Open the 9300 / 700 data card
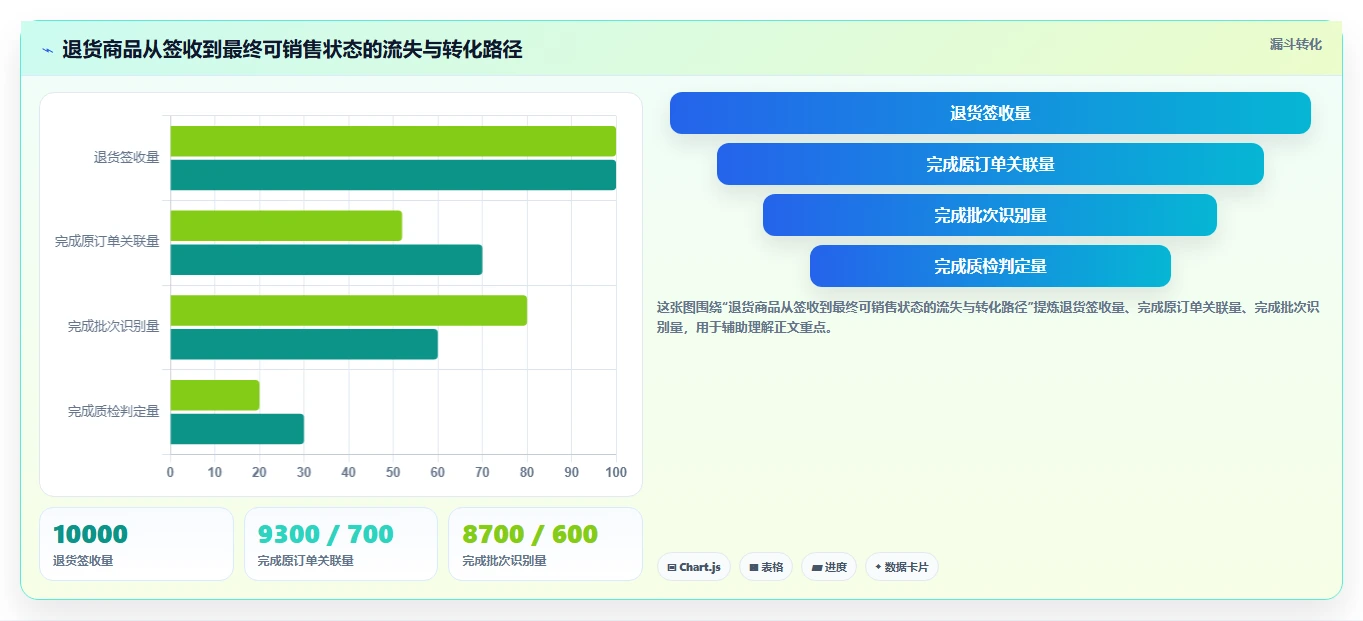Screen dimensions: 1363x621 click(341, 544)
